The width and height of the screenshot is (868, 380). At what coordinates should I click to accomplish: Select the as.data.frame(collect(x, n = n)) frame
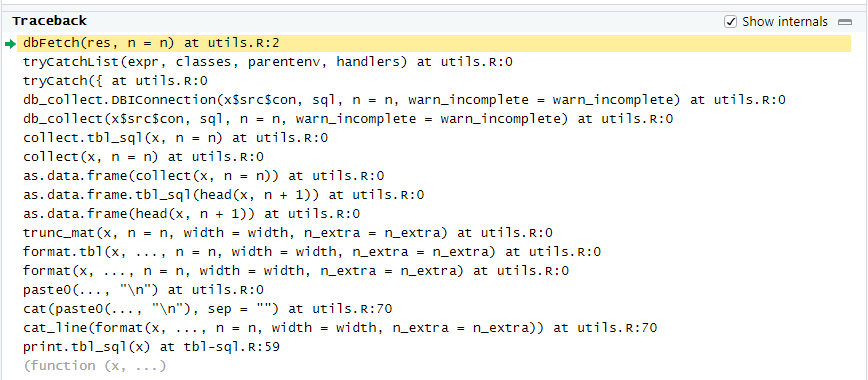click(x=203, y=176)
